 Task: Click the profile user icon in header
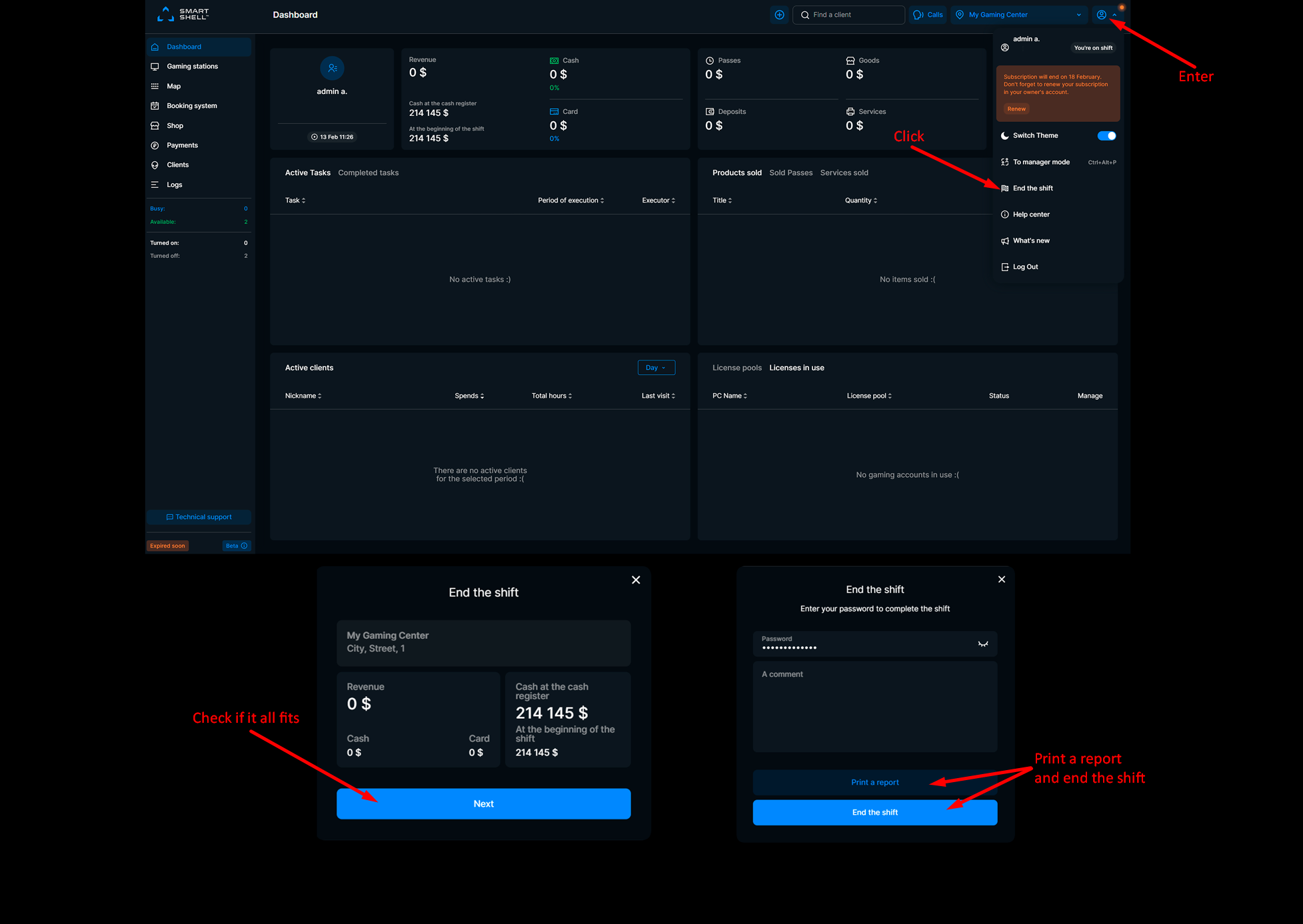tap(1102, 15)
